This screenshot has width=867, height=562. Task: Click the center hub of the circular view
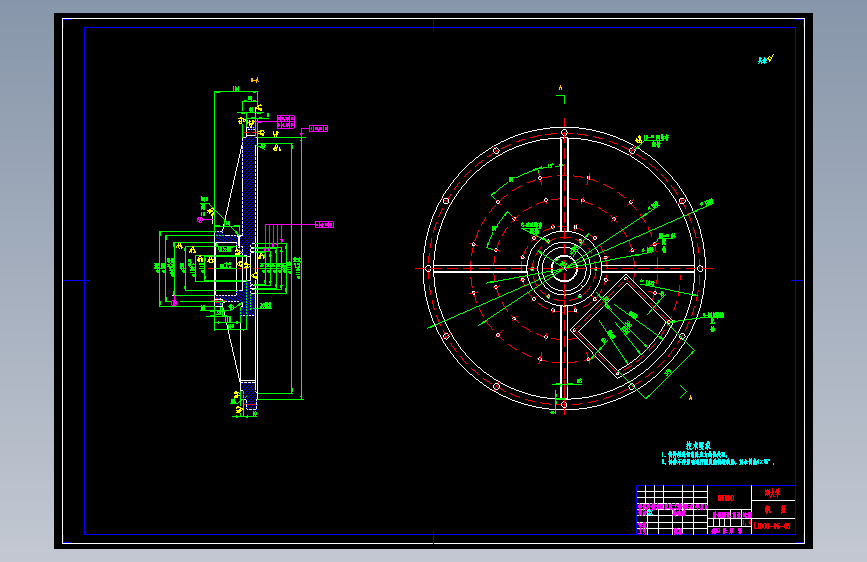coord(564,268)
